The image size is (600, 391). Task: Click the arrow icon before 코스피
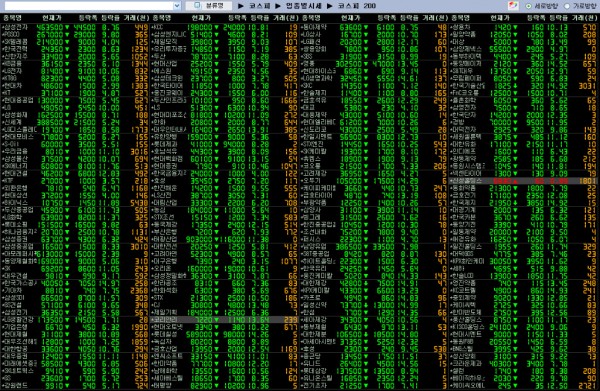click(x=241, y=6)
